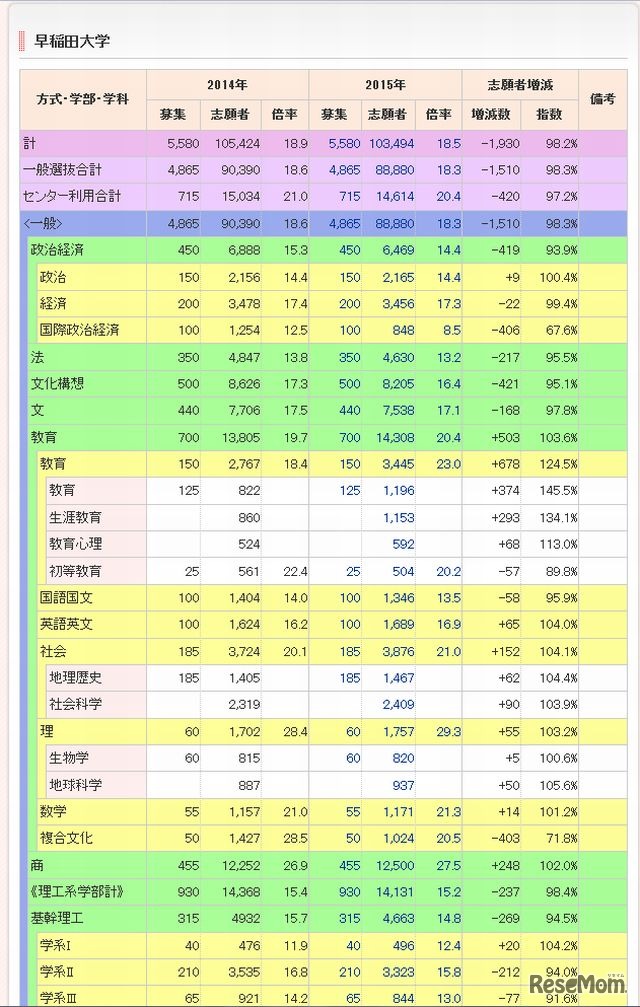Click the 早稲田大学 page heading
The image size is (640, 1007).
coord(72,41)
